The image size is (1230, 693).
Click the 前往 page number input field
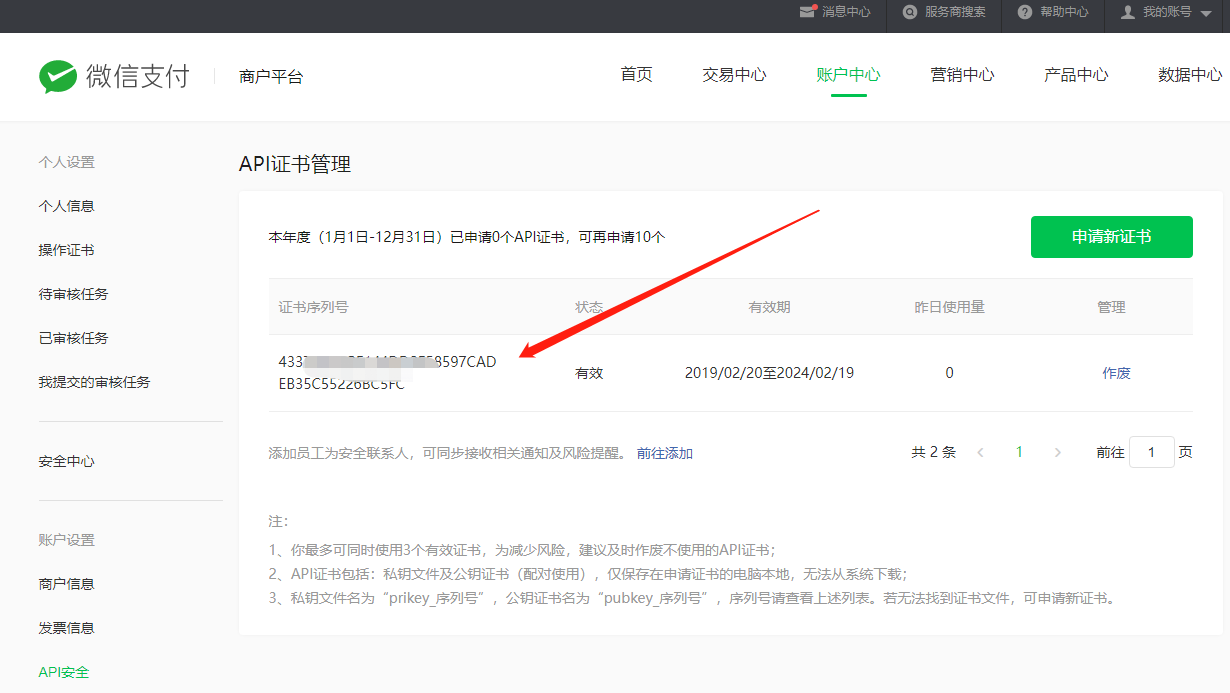pos(1152,453)
